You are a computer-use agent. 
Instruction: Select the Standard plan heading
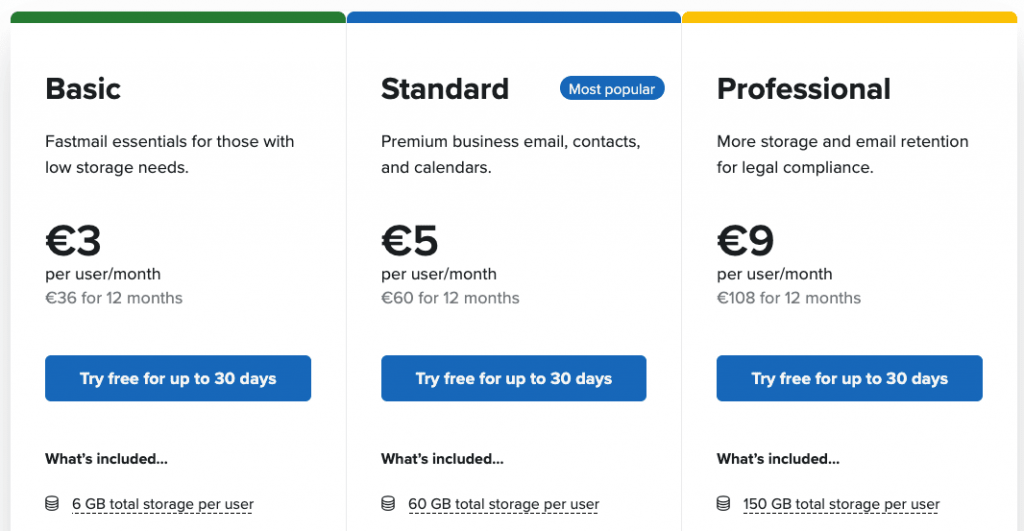tap(445, 89)
